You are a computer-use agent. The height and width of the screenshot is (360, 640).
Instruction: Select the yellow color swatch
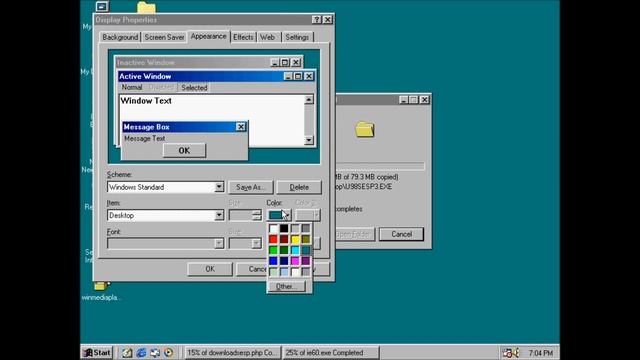click(x=295, y=239)
